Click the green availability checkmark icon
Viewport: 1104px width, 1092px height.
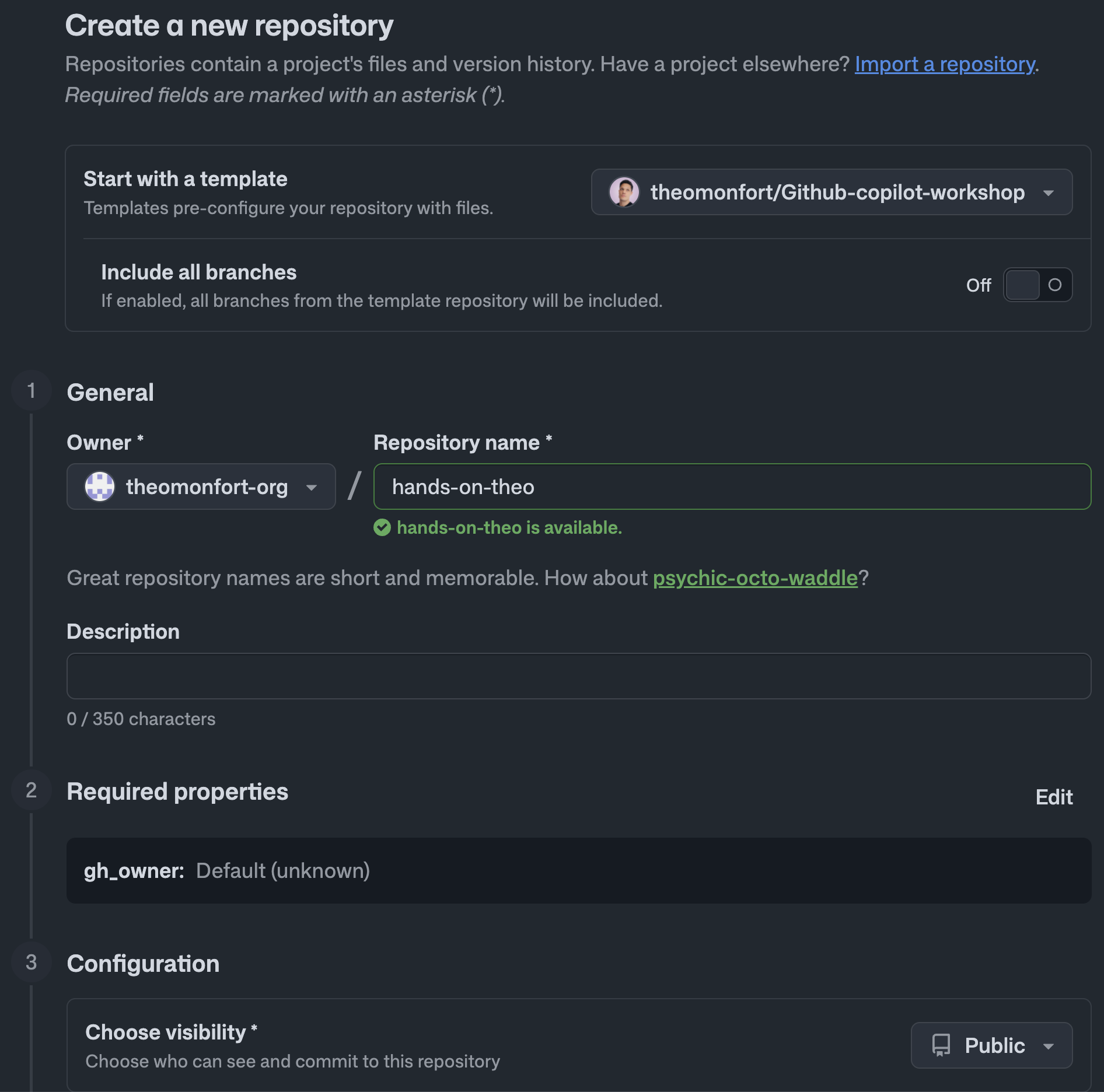[382, 527]
